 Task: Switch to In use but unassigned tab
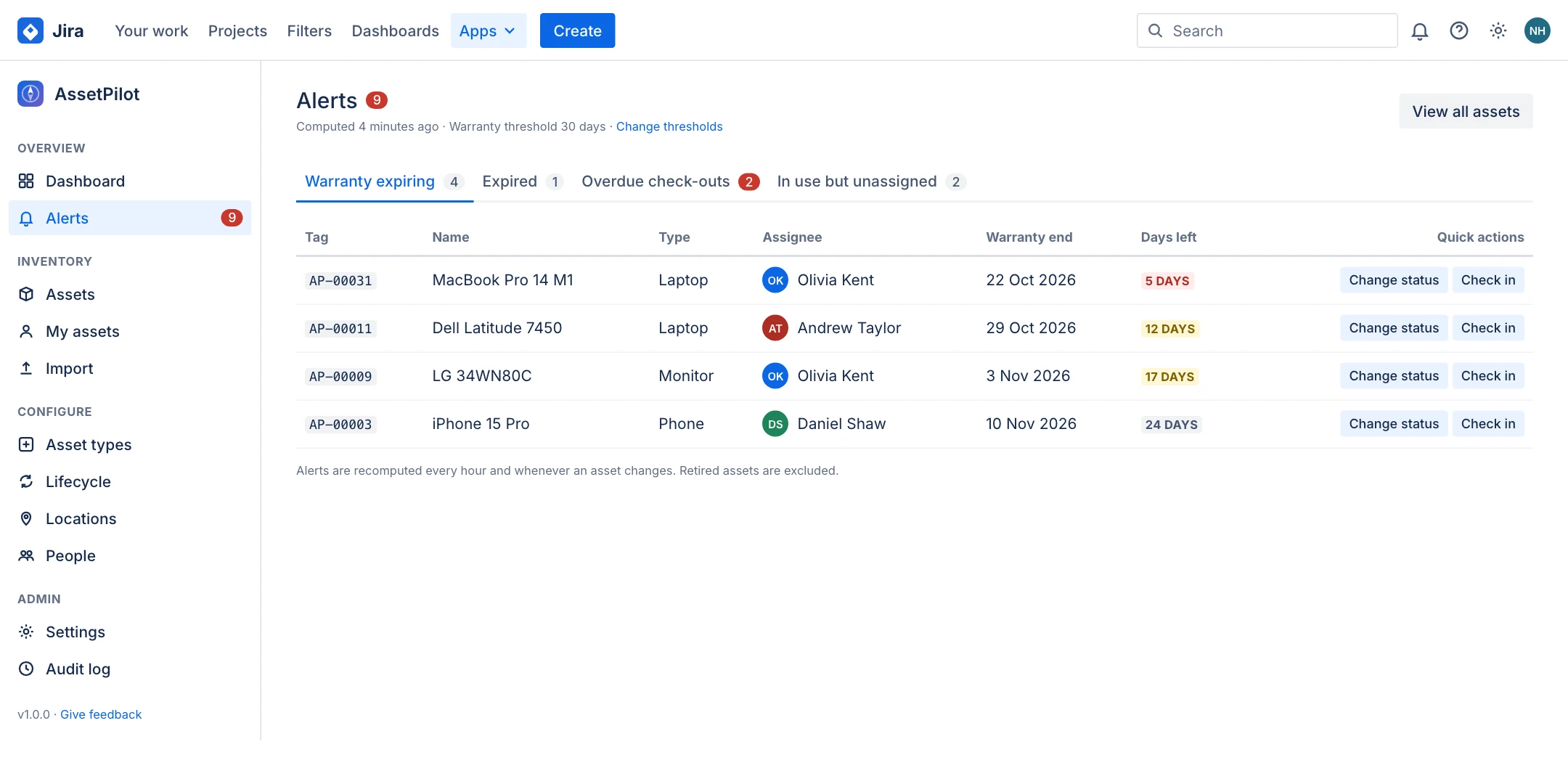(871, 181)
